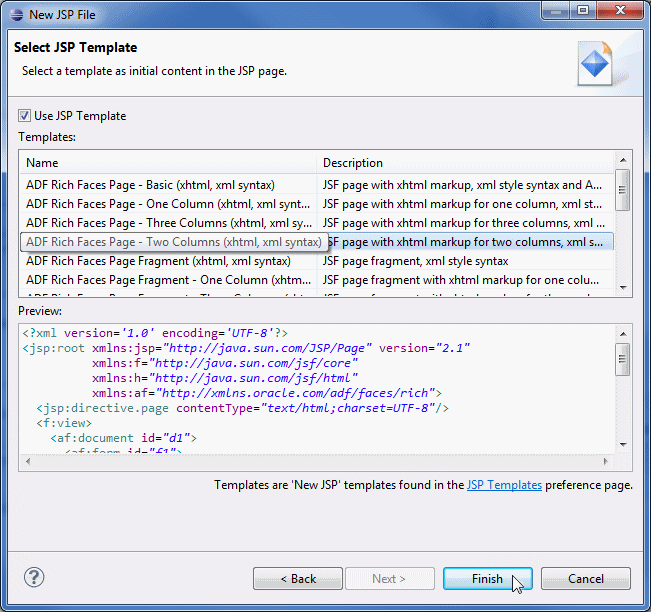
Task: Click the Finish button
Action: pyautogui.click(x=487, y=578)
